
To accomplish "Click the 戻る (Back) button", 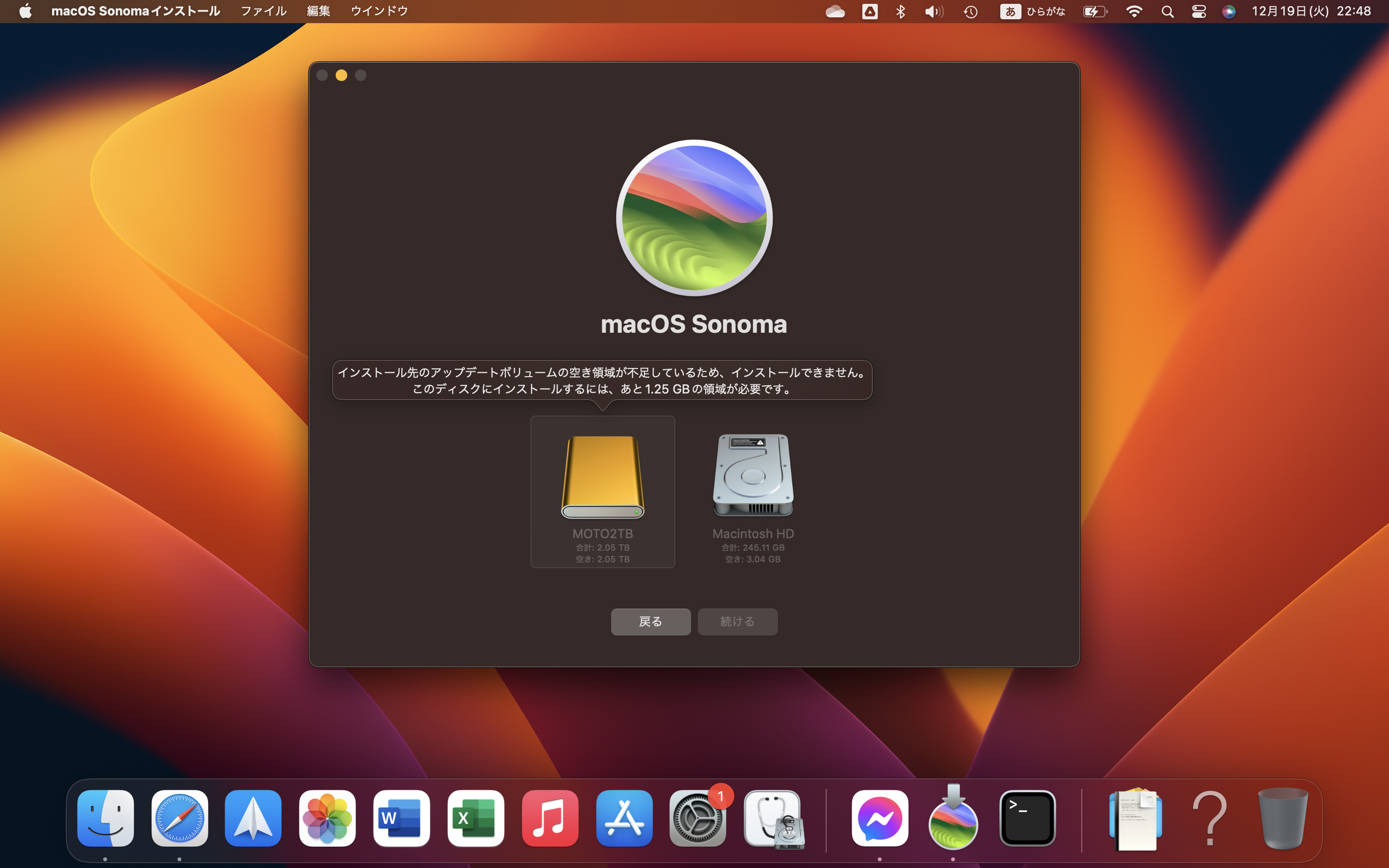I will [x=650, y=622].
